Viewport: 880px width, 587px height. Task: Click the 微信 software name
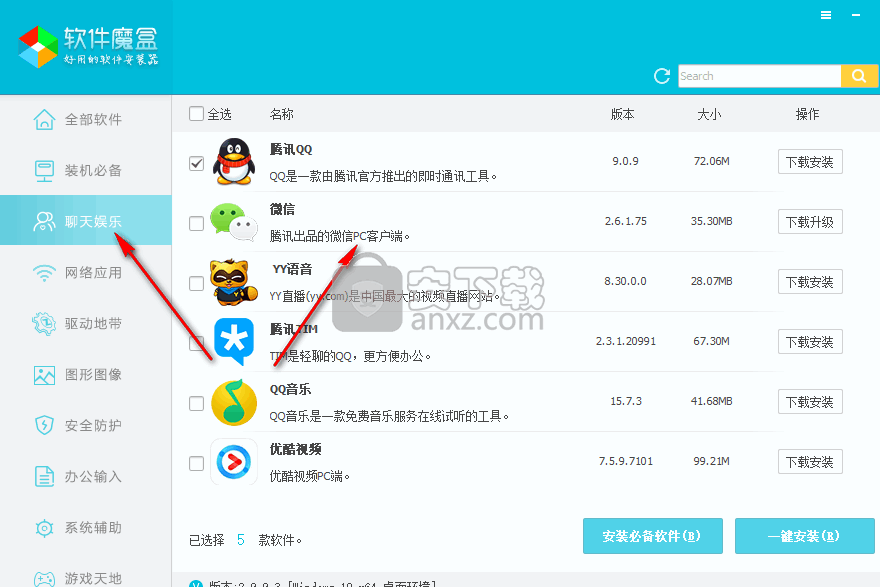tap(282, 209)
